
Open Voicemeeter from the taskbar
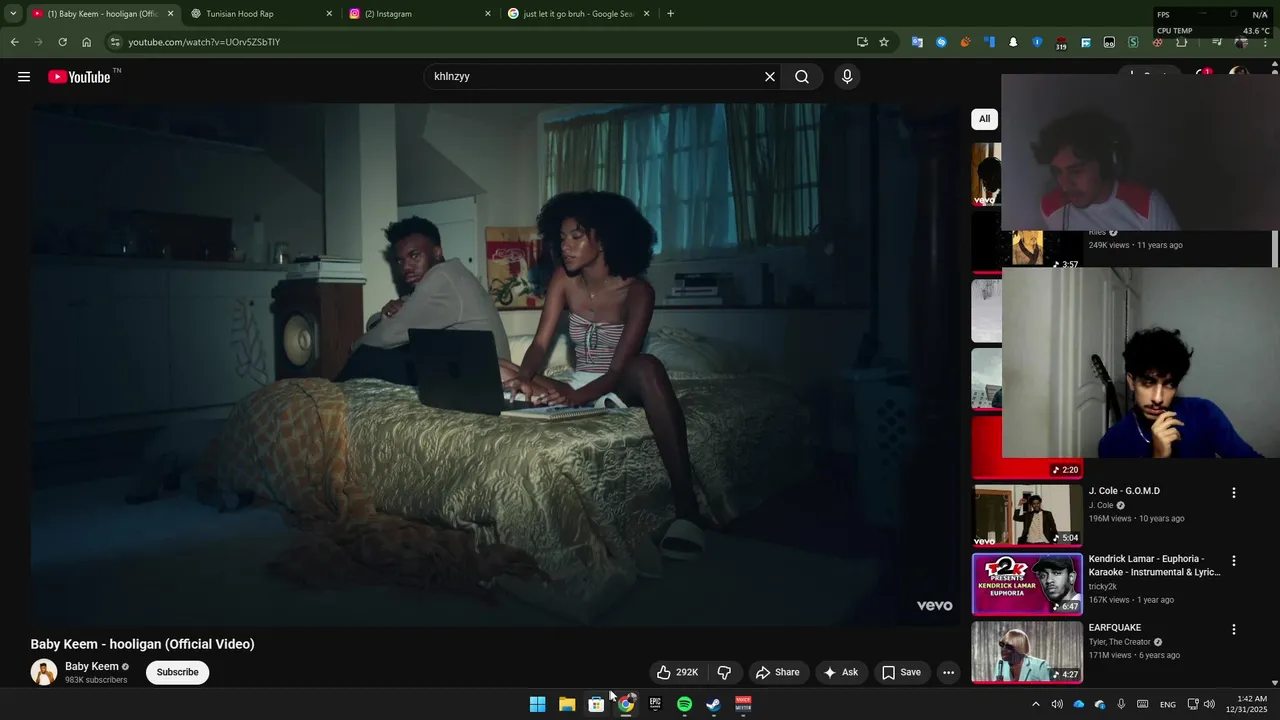click(x=743, y=704)
